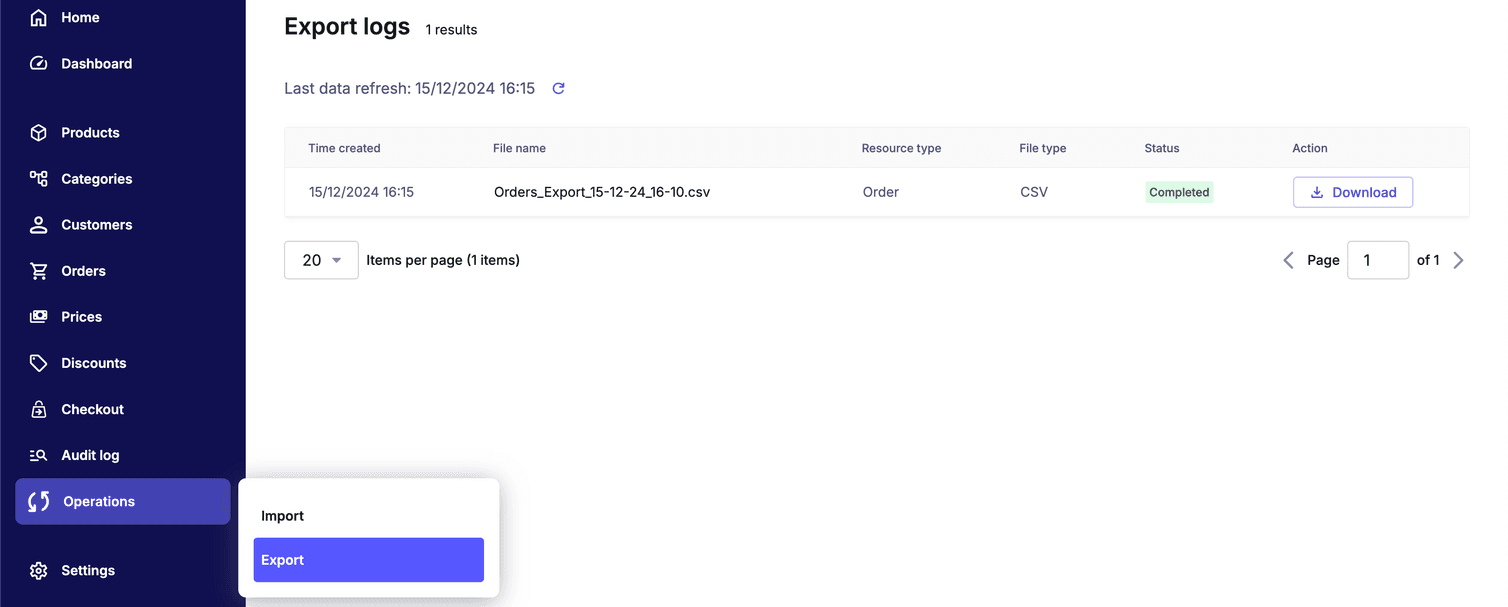Image resolution: width=1508 pixels, height=607 pixels.
Task: Open Orders via the cart icon
Action: click(39, 271)
